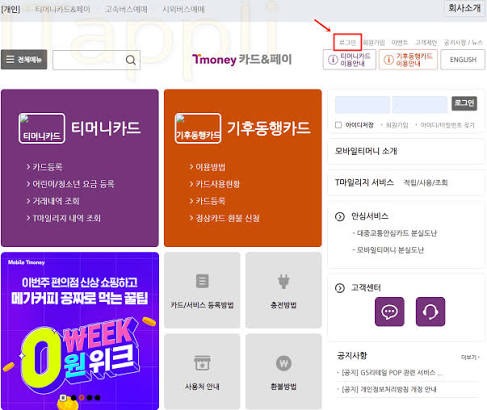Screen dimensions: 487x410
Task: Click the magnifier search icon
Action: [x=131, y=60]
